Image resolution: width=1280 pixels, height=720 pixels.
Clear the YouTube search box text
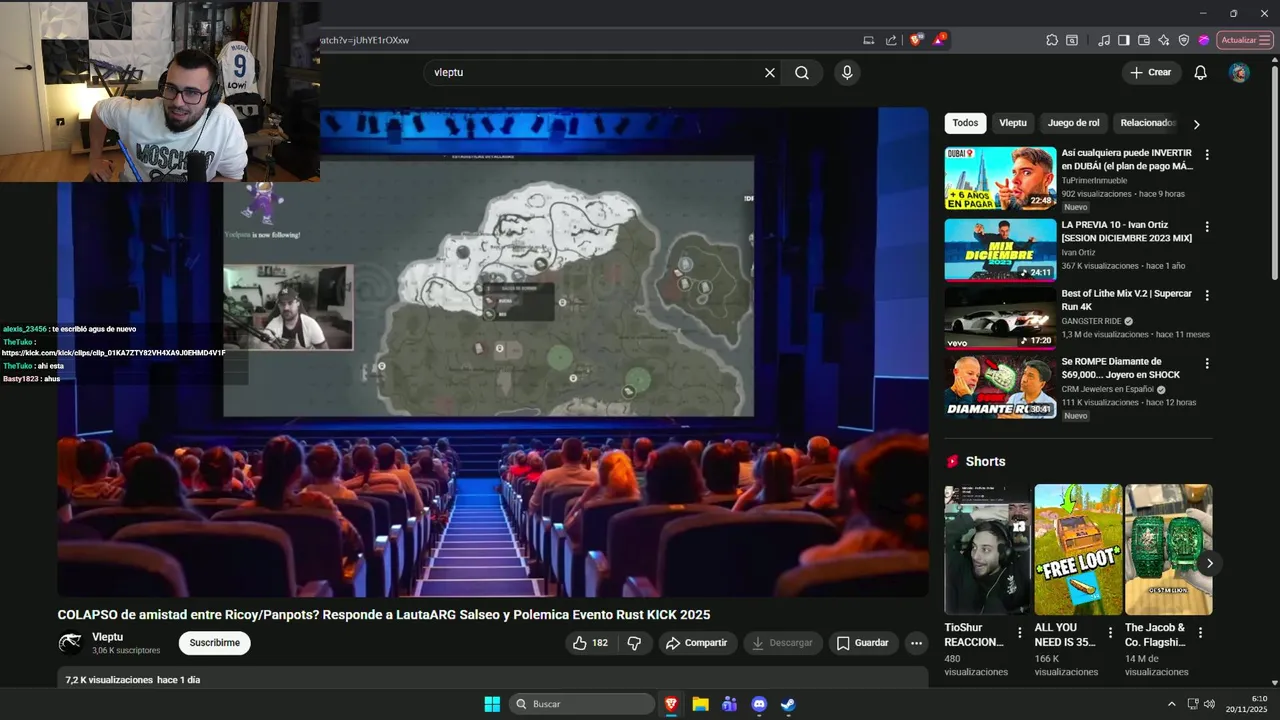coord(770,72)
